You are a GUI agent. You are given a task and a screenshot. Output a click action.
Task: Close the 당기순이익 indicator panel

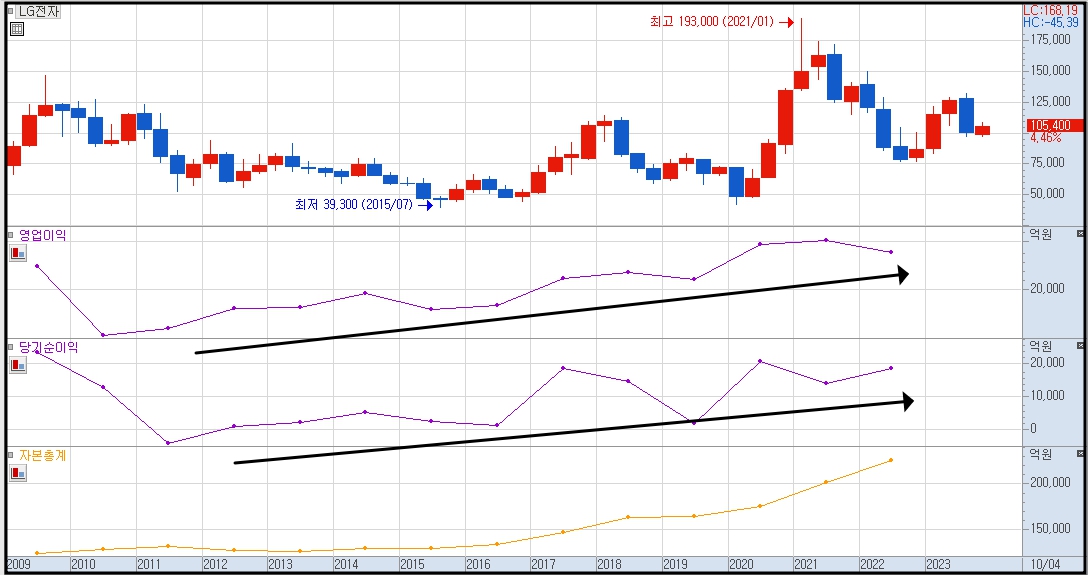click(x=1080, y=345)
